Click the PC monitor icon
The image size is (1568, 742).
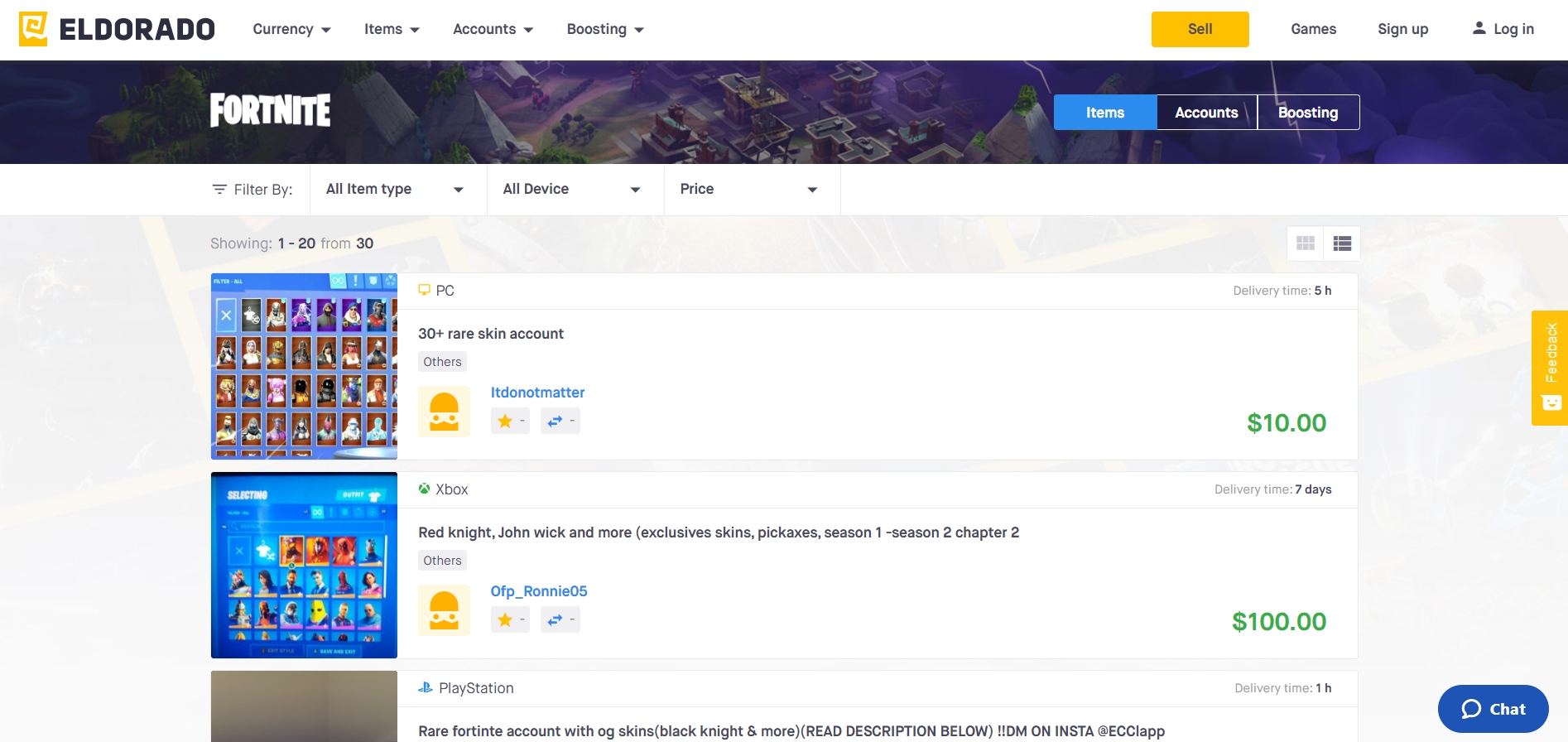pos(424,290)
